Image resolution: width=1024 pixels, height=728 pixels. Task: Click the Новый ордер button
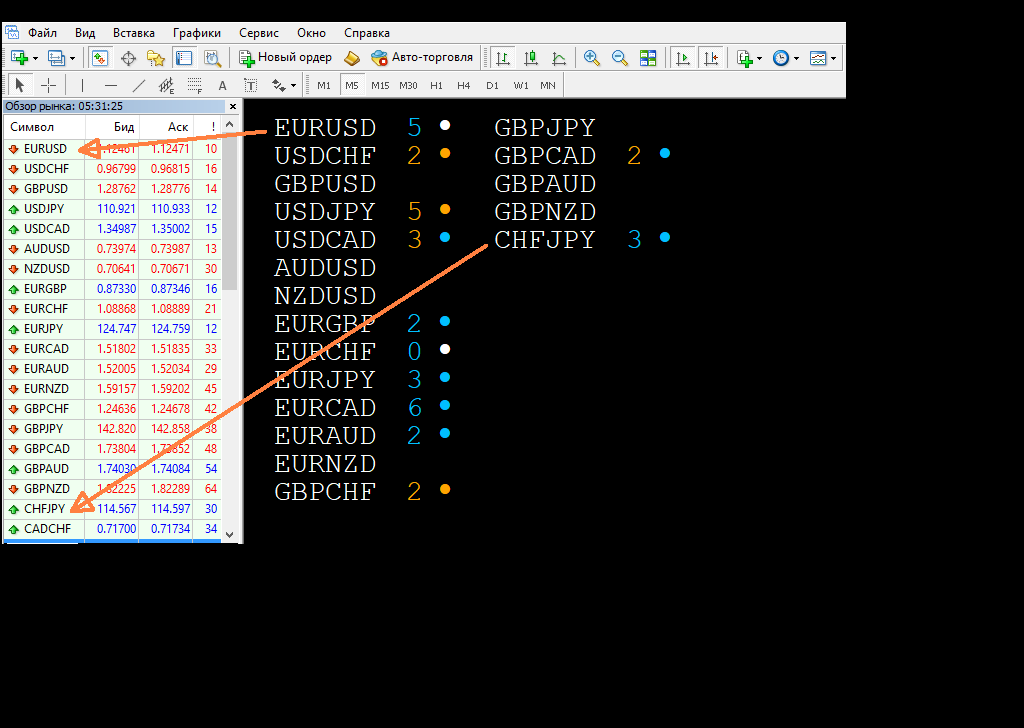tap(285, 57)
